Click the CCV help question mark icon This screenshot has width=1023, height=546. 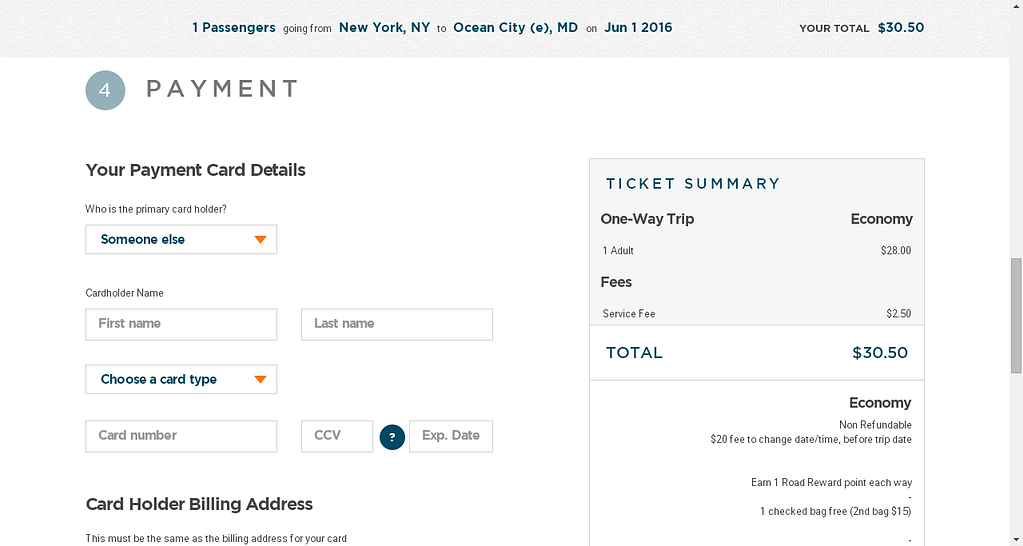[x=392, y=437]
